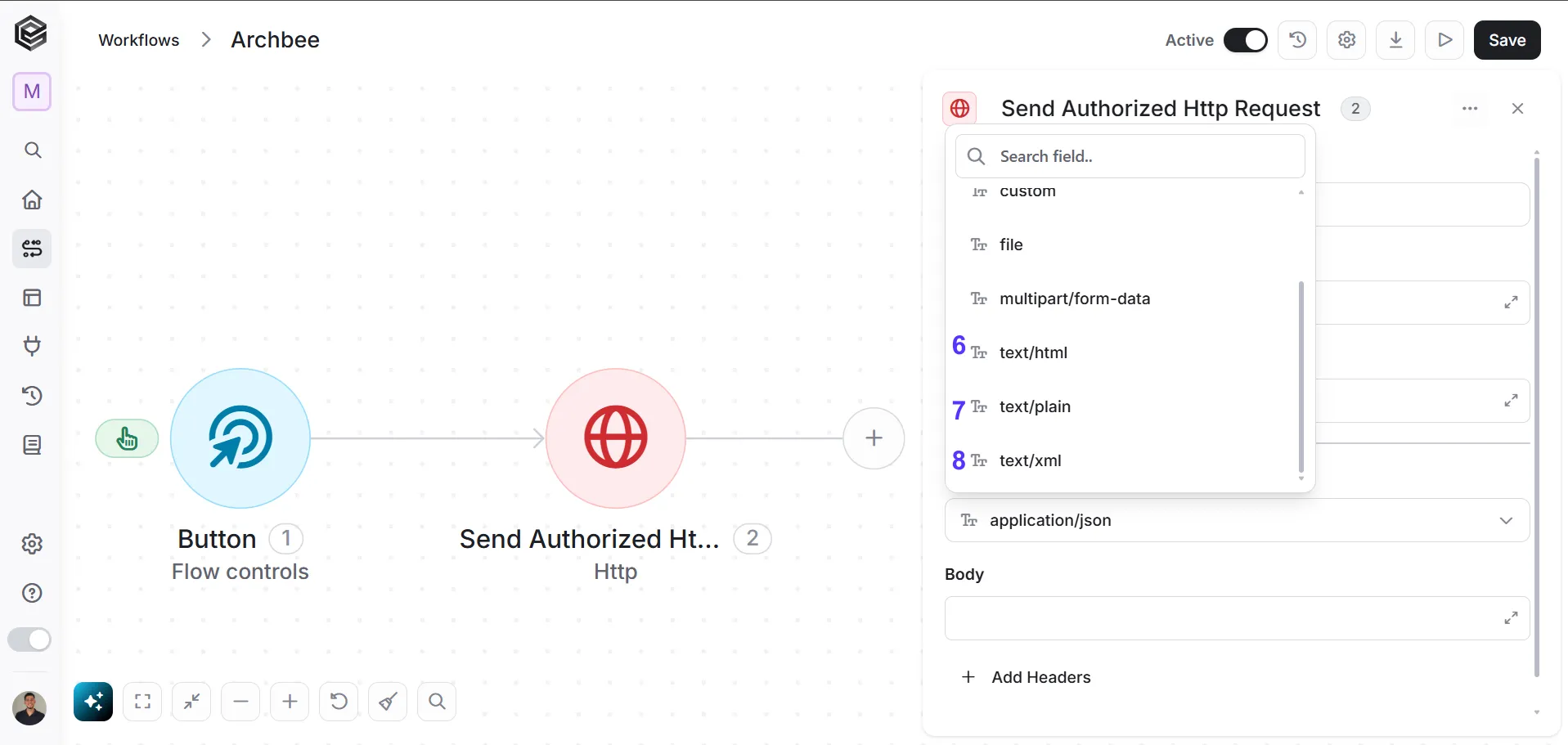Open the plug integrations sidebar icon

pyautogui.click(x=32, y=346)
